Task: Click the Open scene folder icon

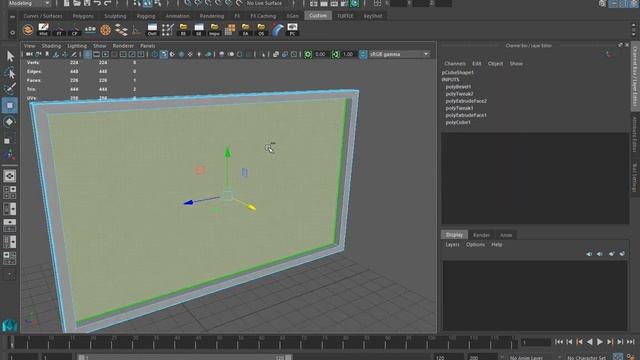Action: point(77,3)
